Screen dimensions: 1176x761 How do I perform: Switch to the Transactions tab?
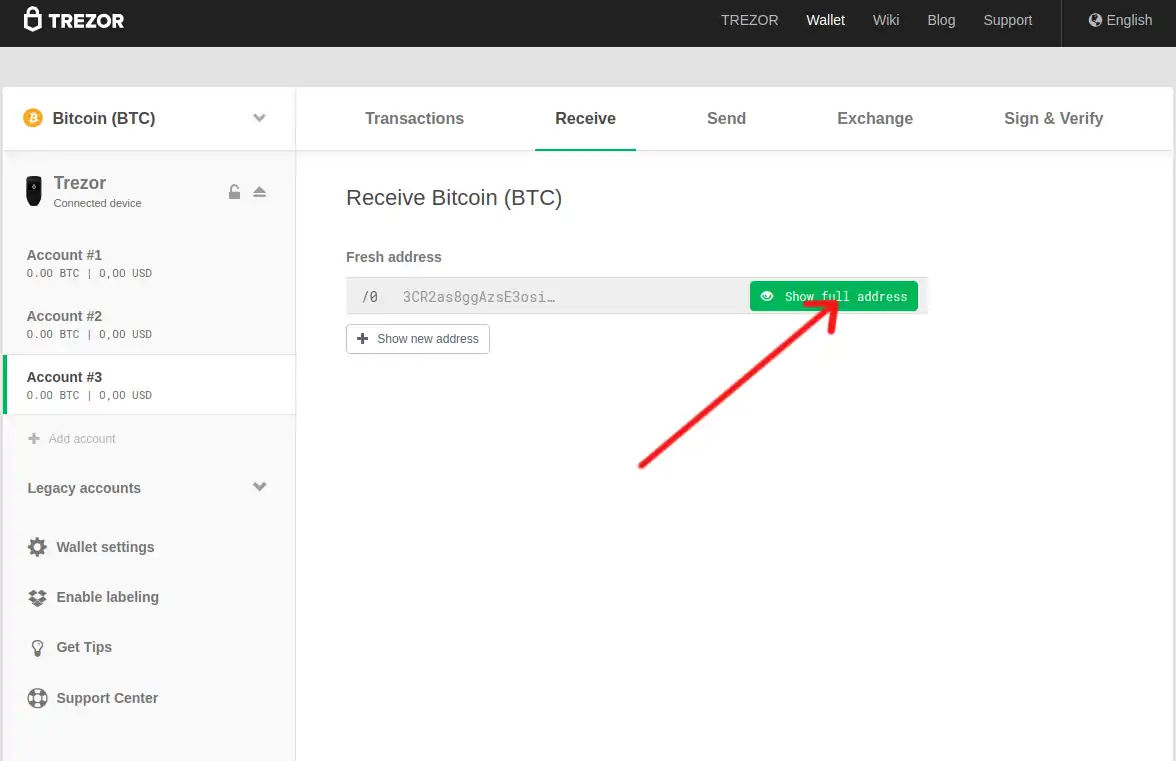tap(414, 118)
